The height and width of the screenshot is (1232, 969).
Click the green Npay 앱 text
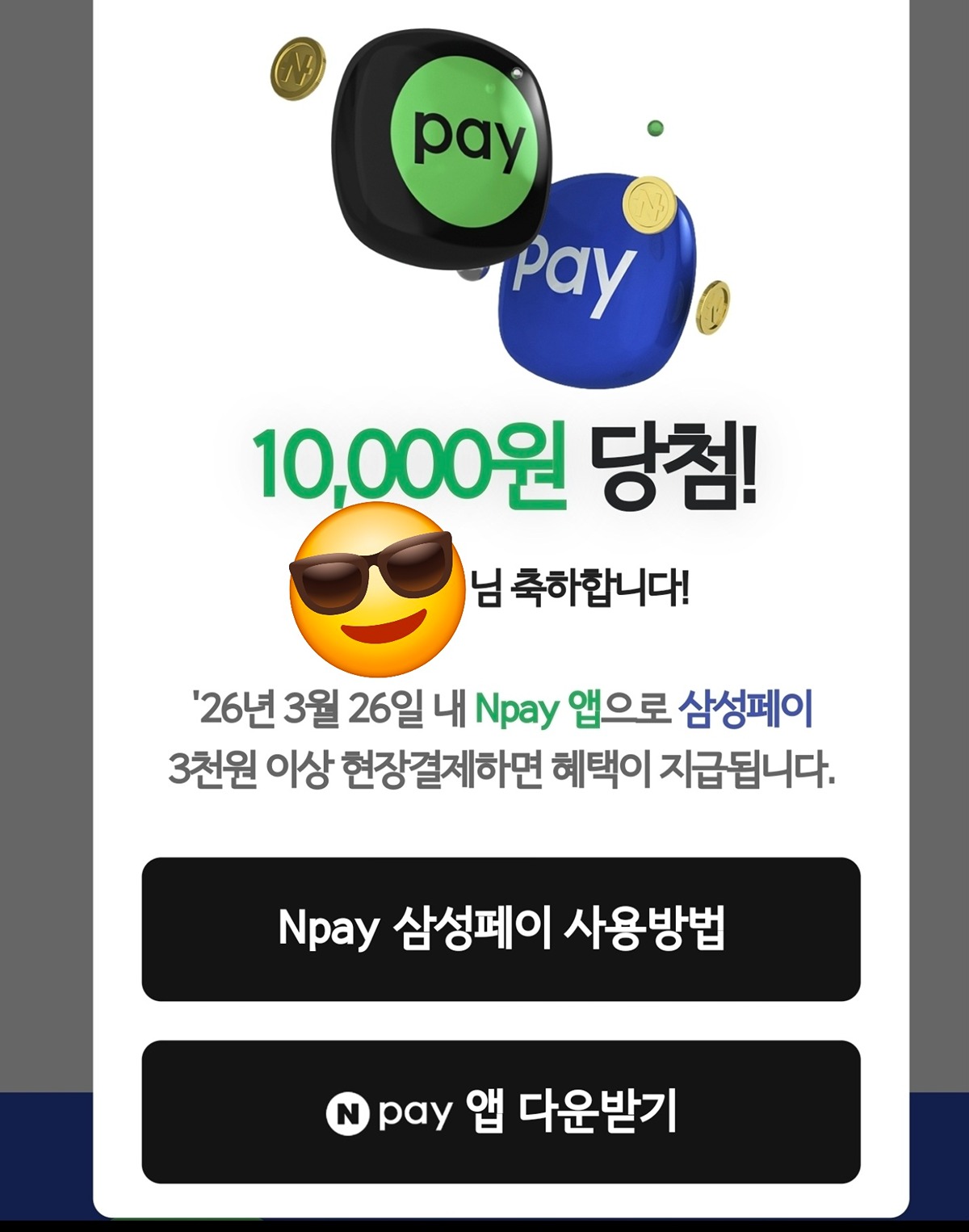(x=538, y=710)
